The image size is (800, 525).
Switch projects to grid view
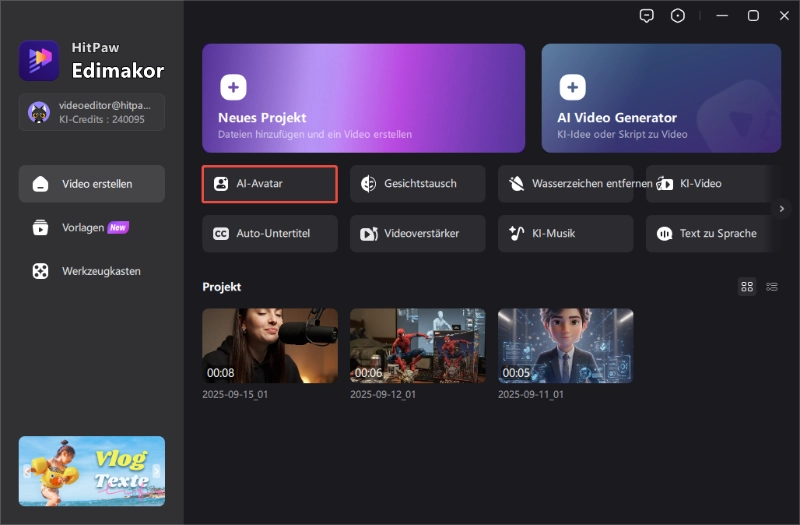tap(747, 287)
